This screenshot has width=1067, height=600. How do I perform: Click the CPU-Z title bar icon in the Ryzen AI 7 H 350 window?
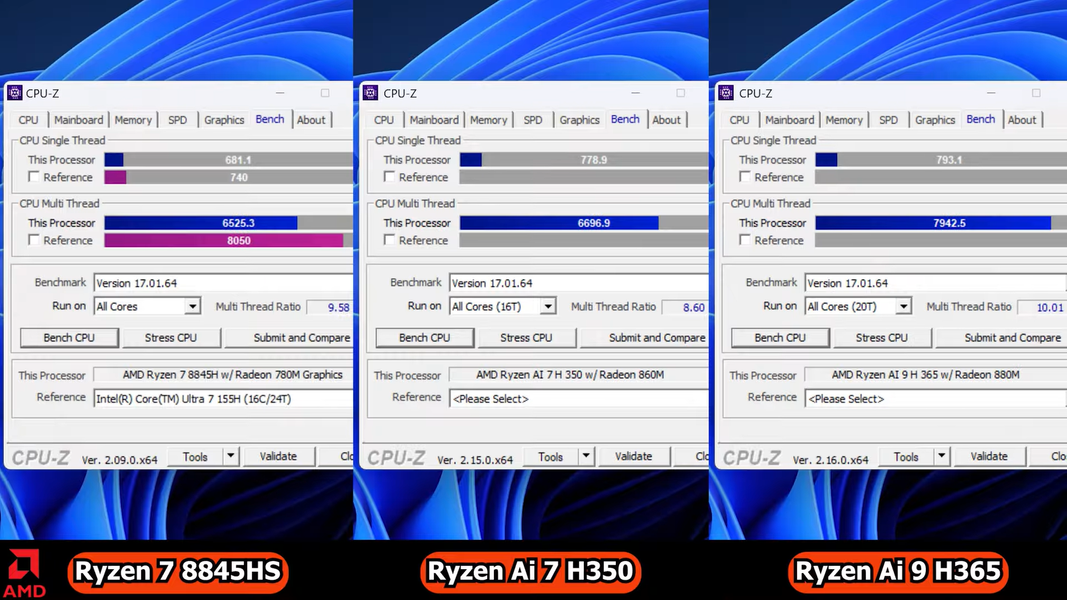(370, 93)
